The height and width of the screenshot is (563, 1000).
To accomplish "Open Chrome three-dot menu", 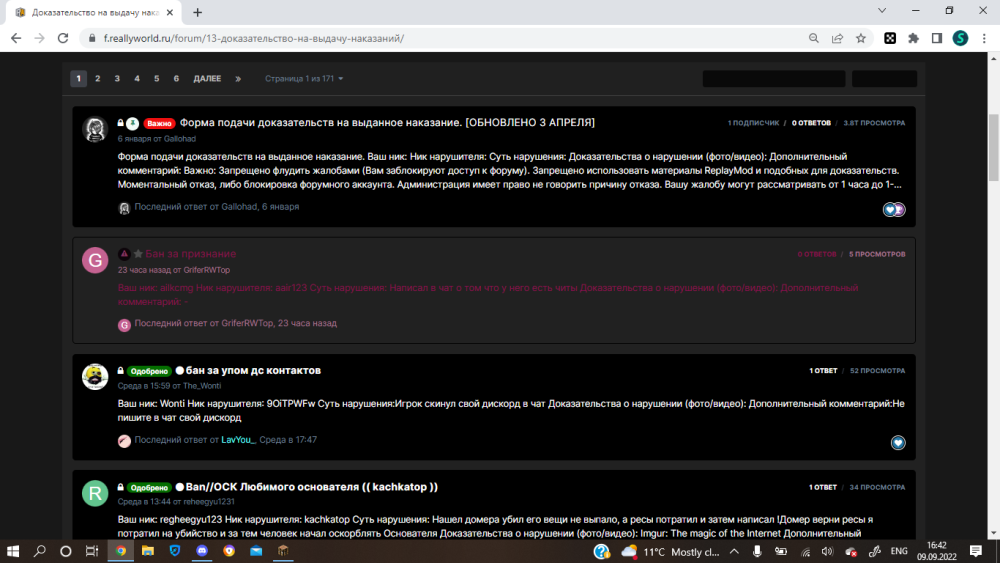I will [x=984, y=38].
